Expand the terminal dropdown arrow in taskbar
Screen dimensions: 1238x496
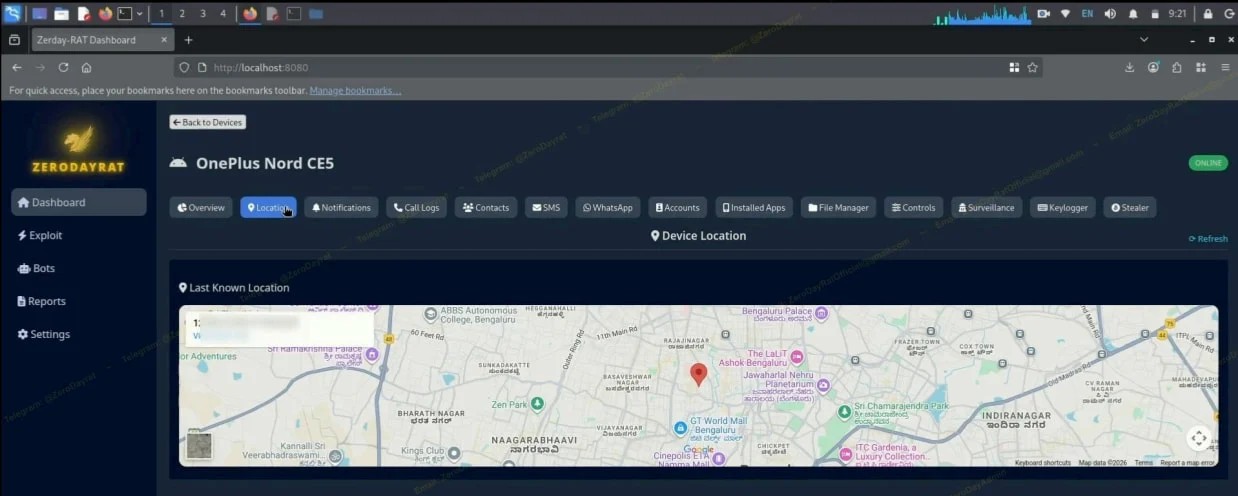139,14
